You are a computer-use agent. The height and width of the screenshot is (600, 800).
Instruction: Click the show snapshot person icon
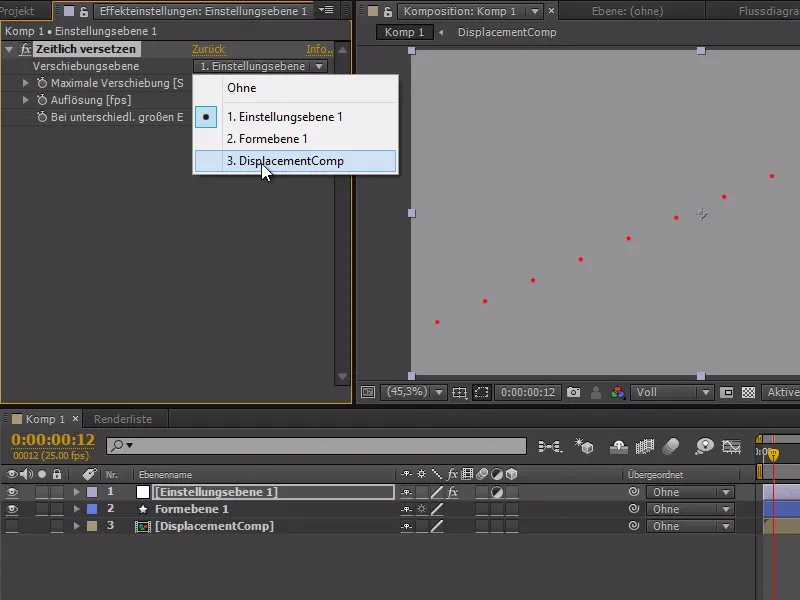[x=595, y=392]
